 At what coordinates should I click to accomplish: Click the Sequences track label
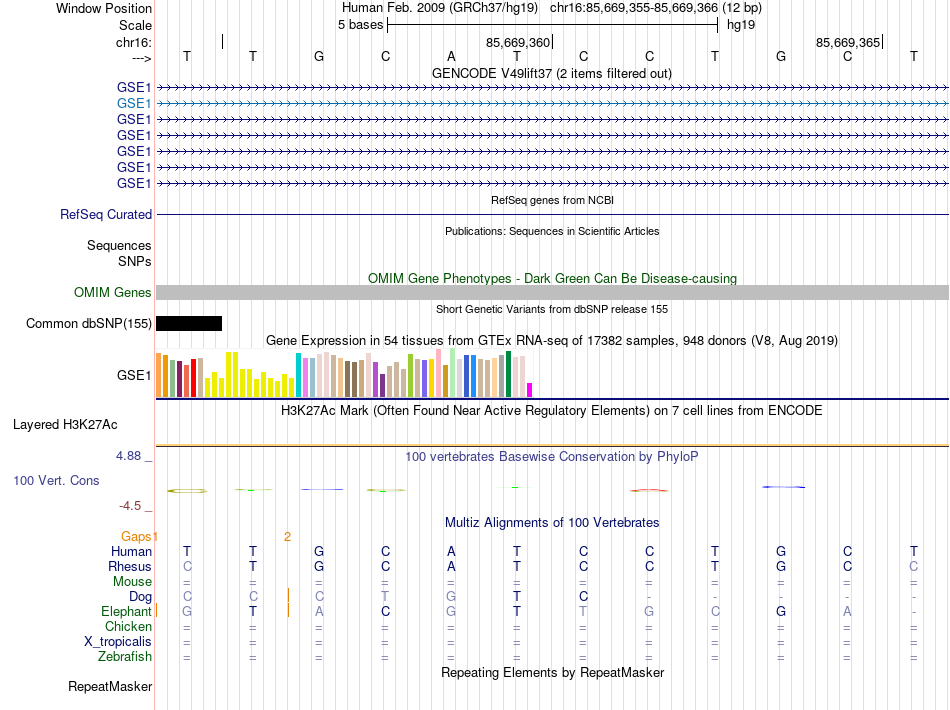pos(119,245)
